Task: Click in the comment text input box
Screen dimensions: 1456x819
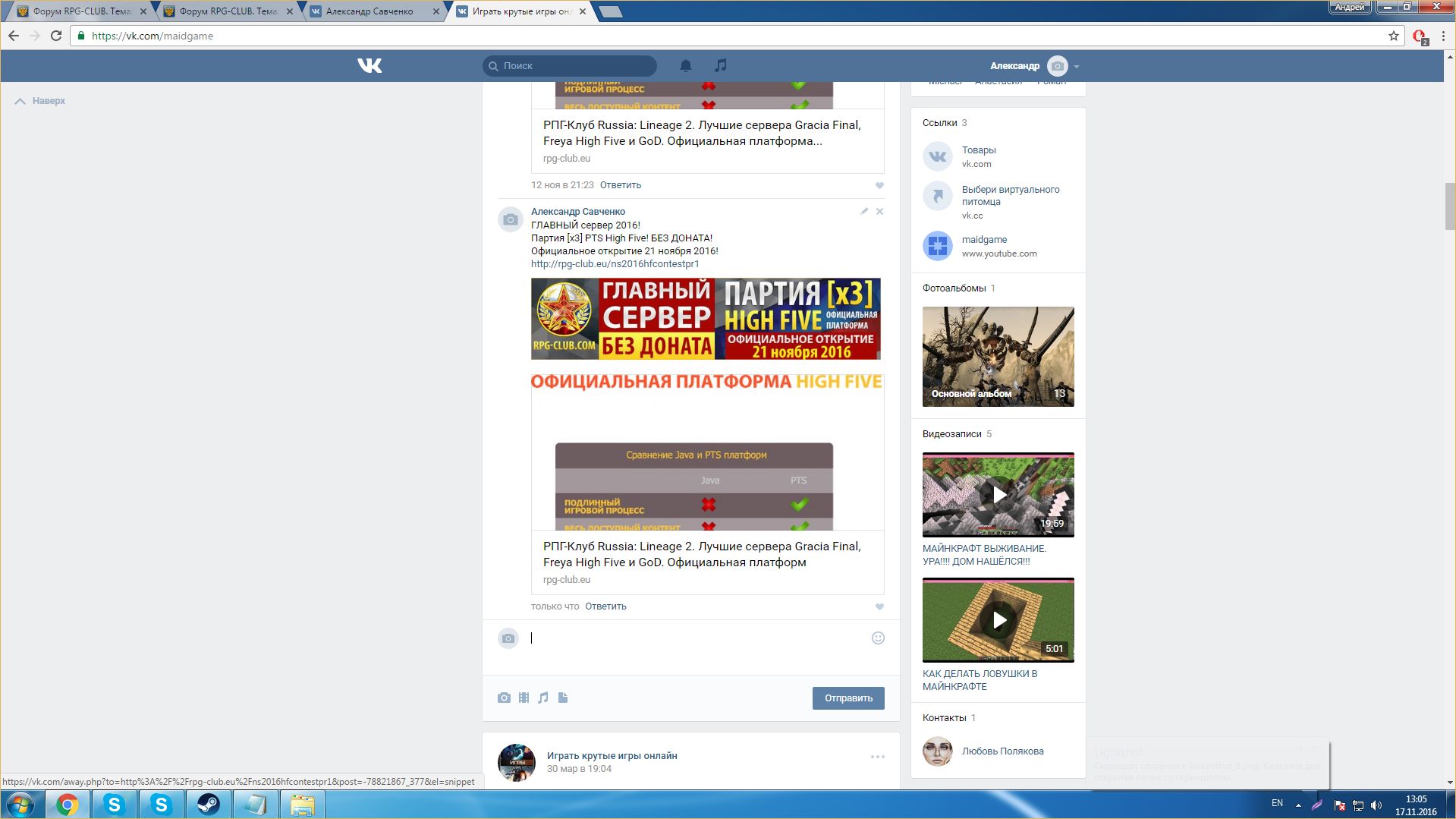Action: click(x=698, y=638)
